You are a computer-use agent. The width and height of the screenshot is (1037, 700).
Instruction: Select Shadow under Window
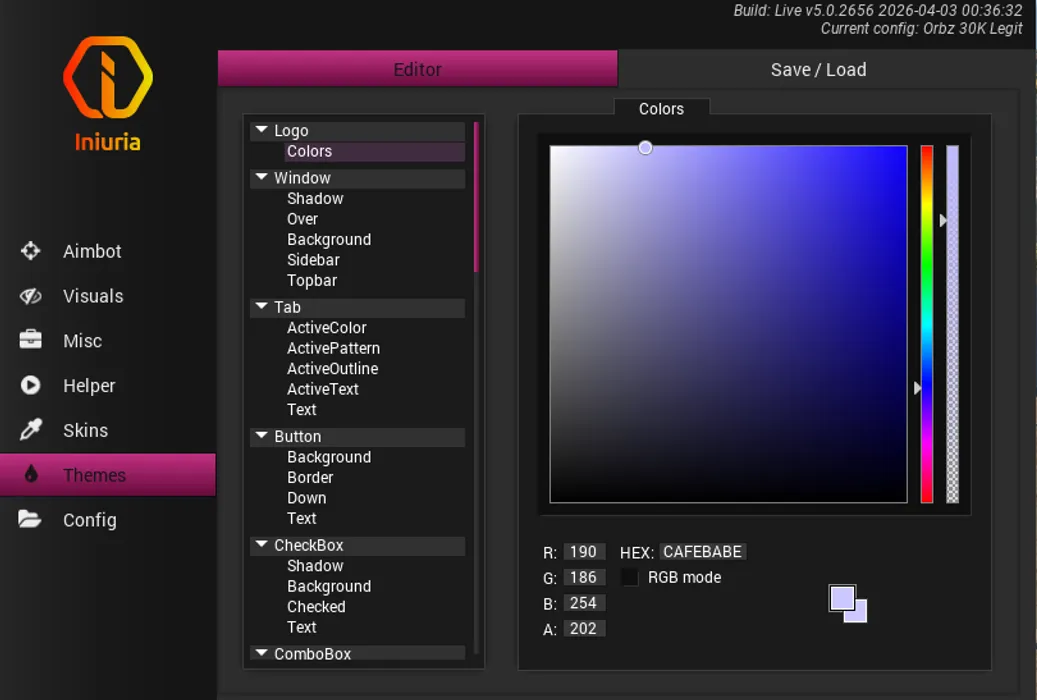(315, 198)
